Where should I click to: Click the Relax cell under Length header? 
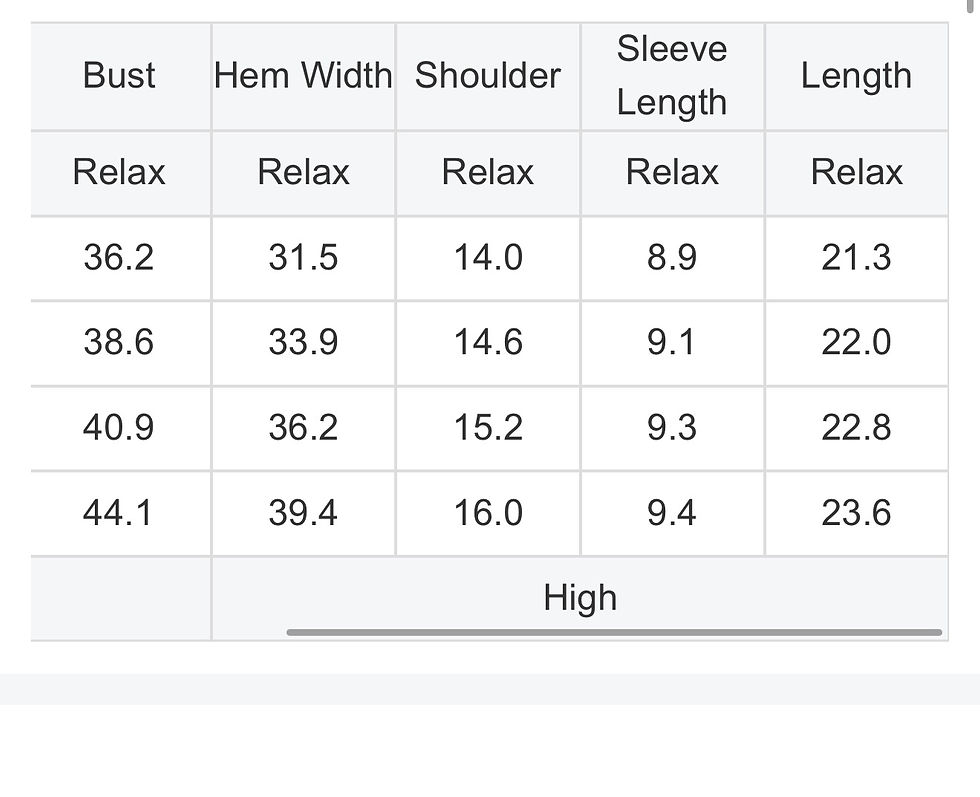[856, 172]
